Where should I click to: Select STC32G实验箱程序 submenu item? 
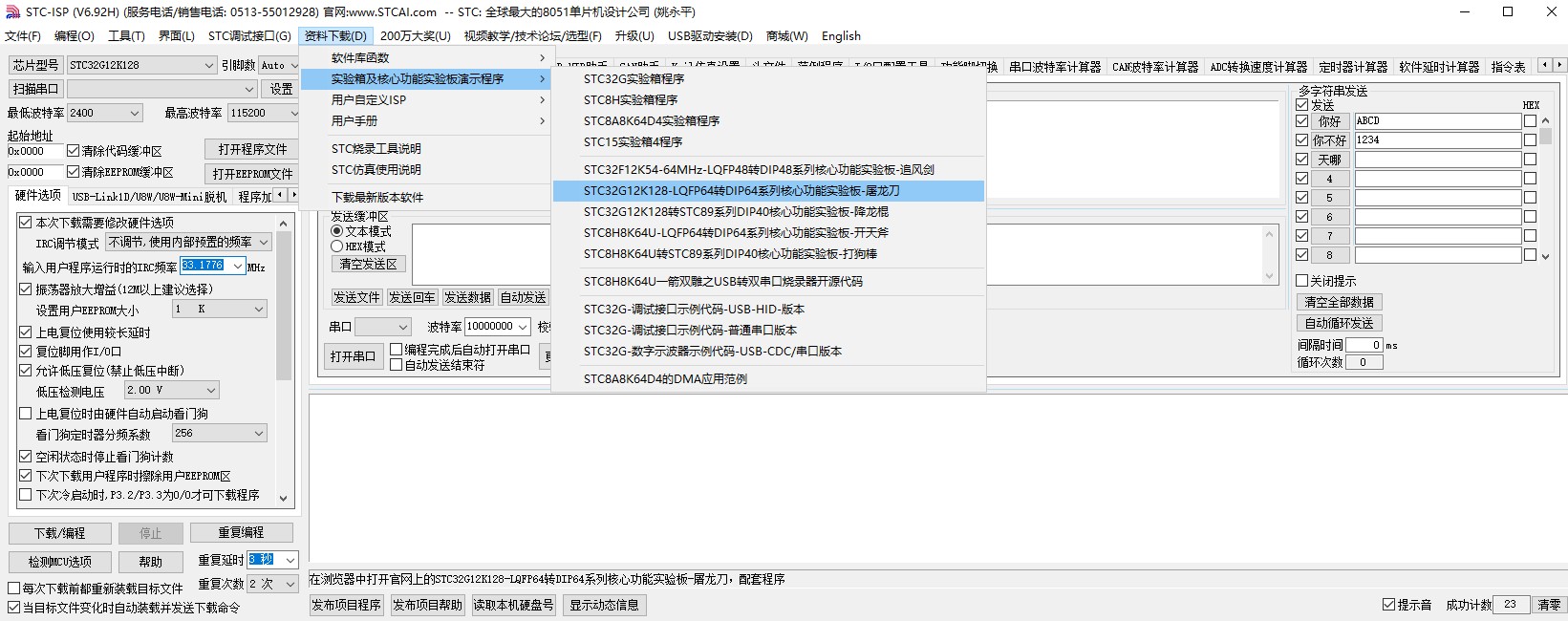tap(768, 79)
